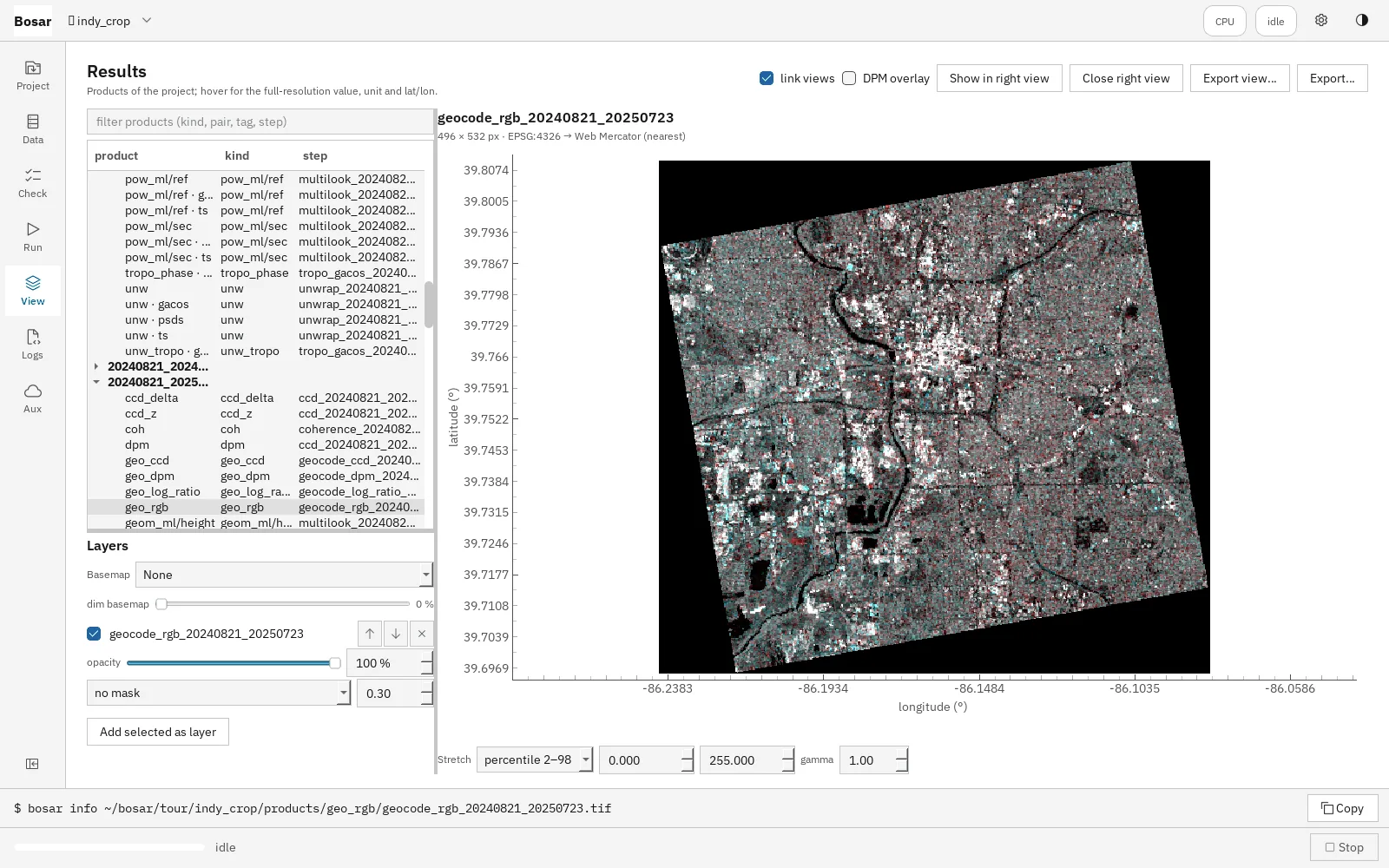Open the Run sidebar section
The height and width of the screenshot is (868, 1389).
tap(33, 237)
